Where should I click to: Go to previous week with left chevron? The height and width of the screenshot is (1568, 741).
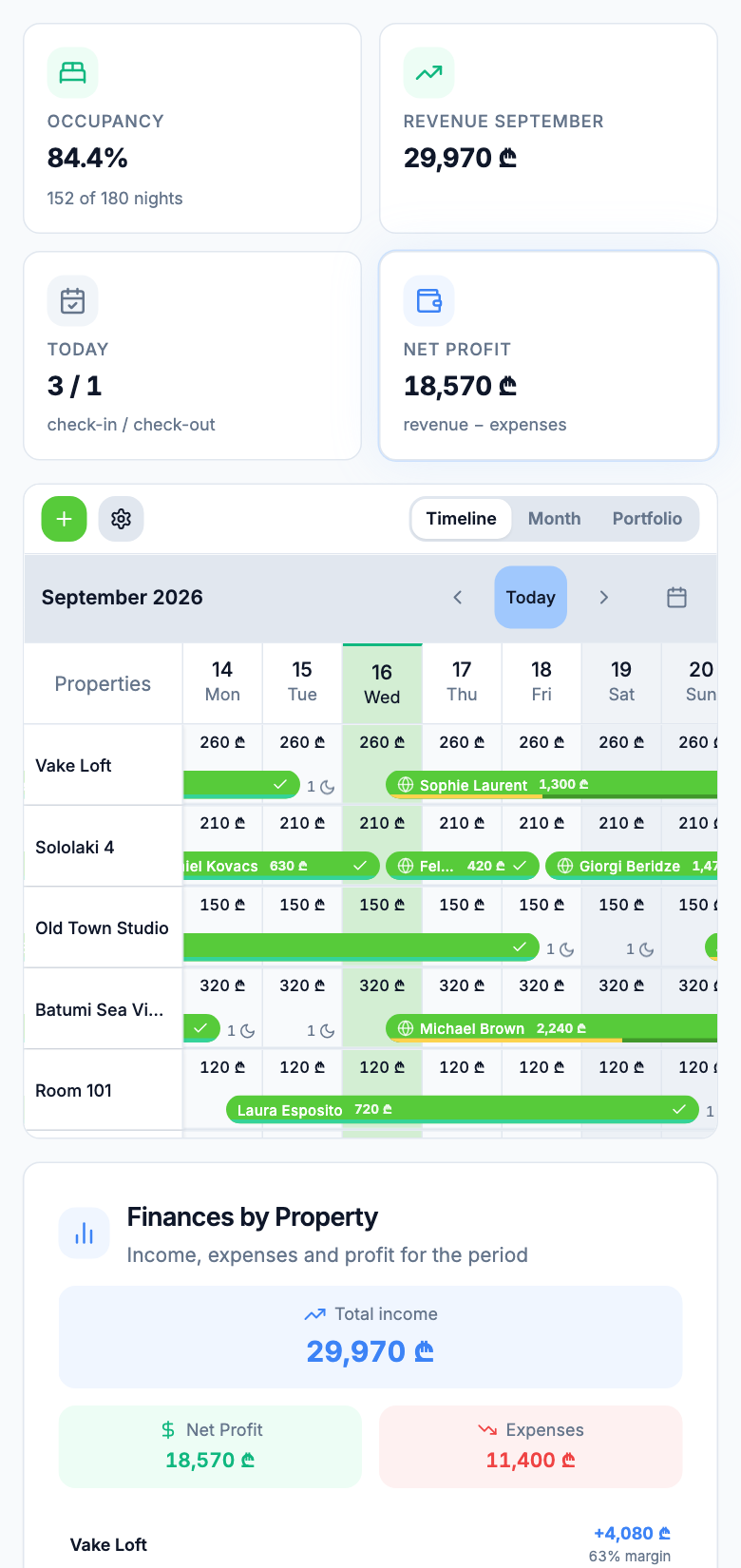tap(458, 598)
